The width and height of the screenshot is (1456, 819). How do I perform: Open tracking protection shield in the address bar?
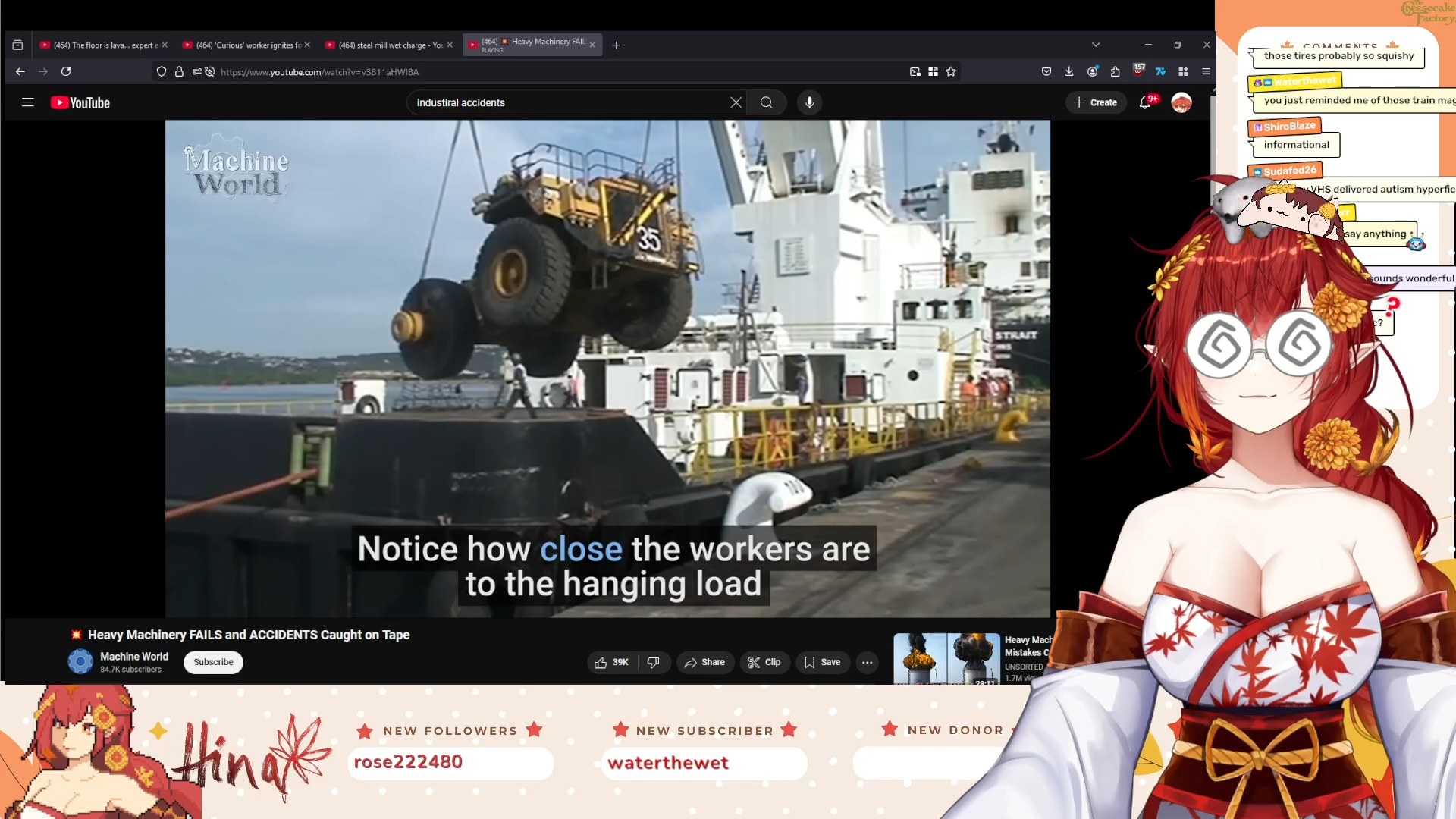[x=162, y=72]
